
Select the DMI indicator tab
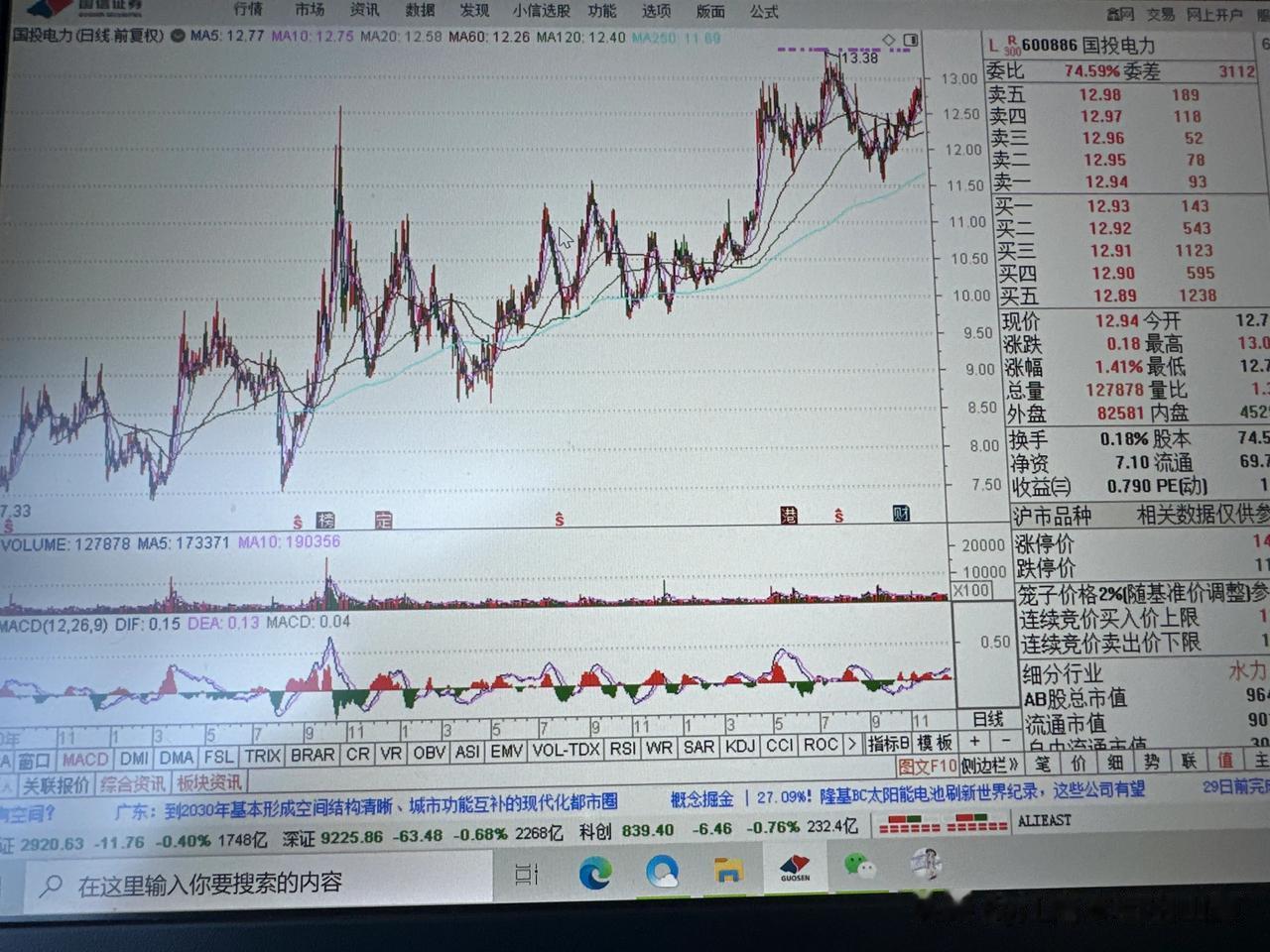coord(134,759)
